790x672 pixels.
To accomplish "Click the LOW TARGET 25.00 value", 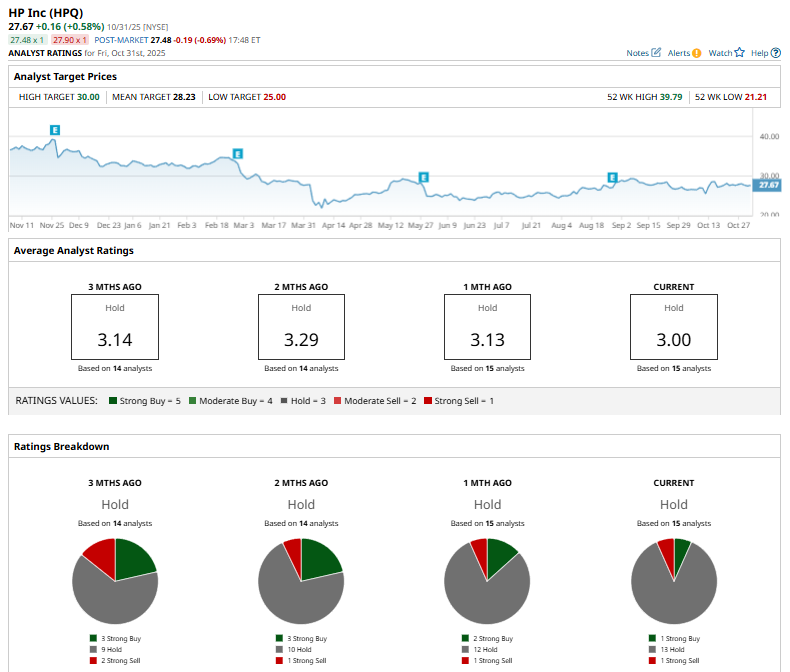I will [275, 97].
